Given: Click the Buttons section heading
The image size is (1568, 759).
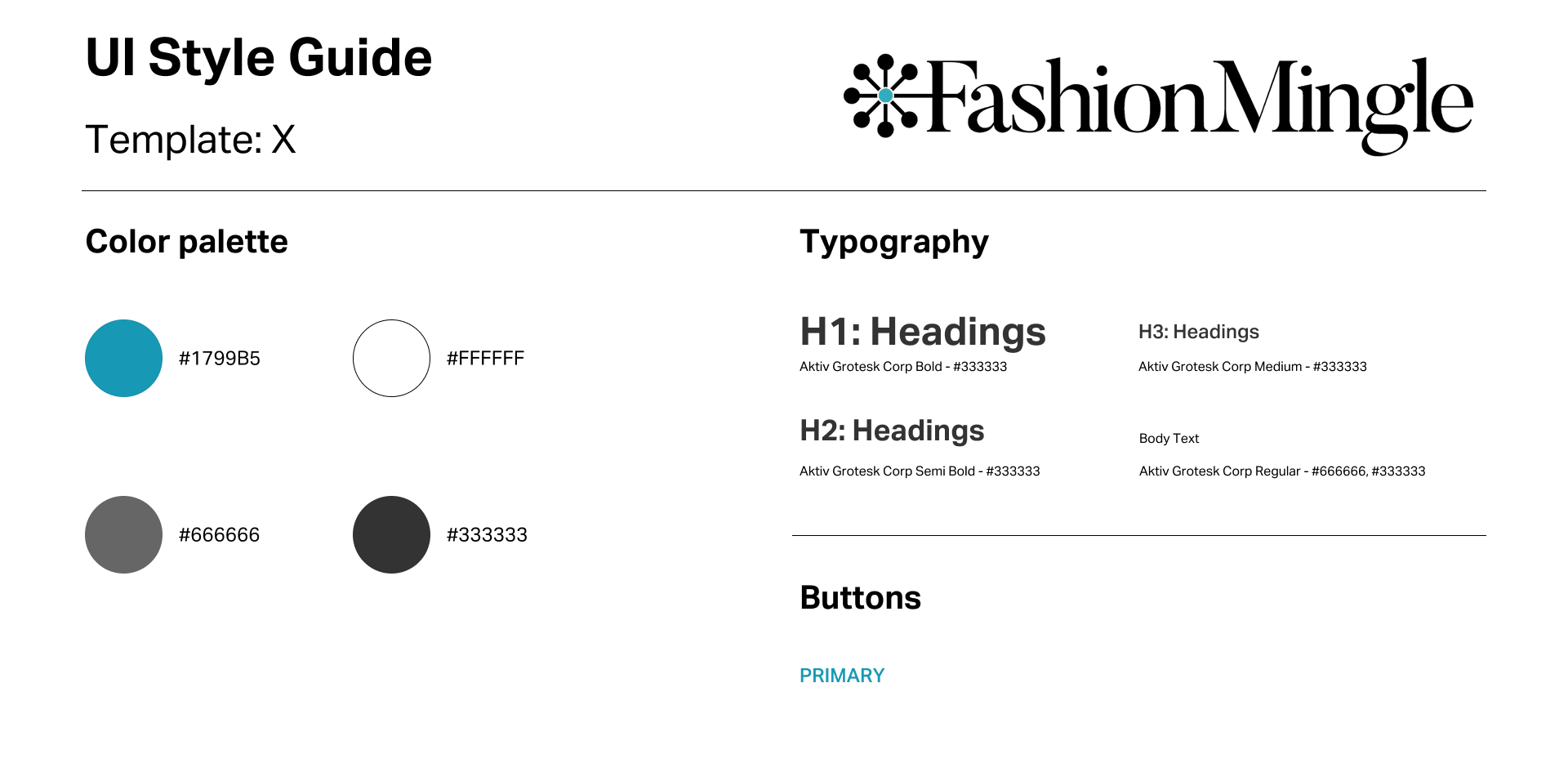Looking at the screenshot, I should [x=861, y=598].
